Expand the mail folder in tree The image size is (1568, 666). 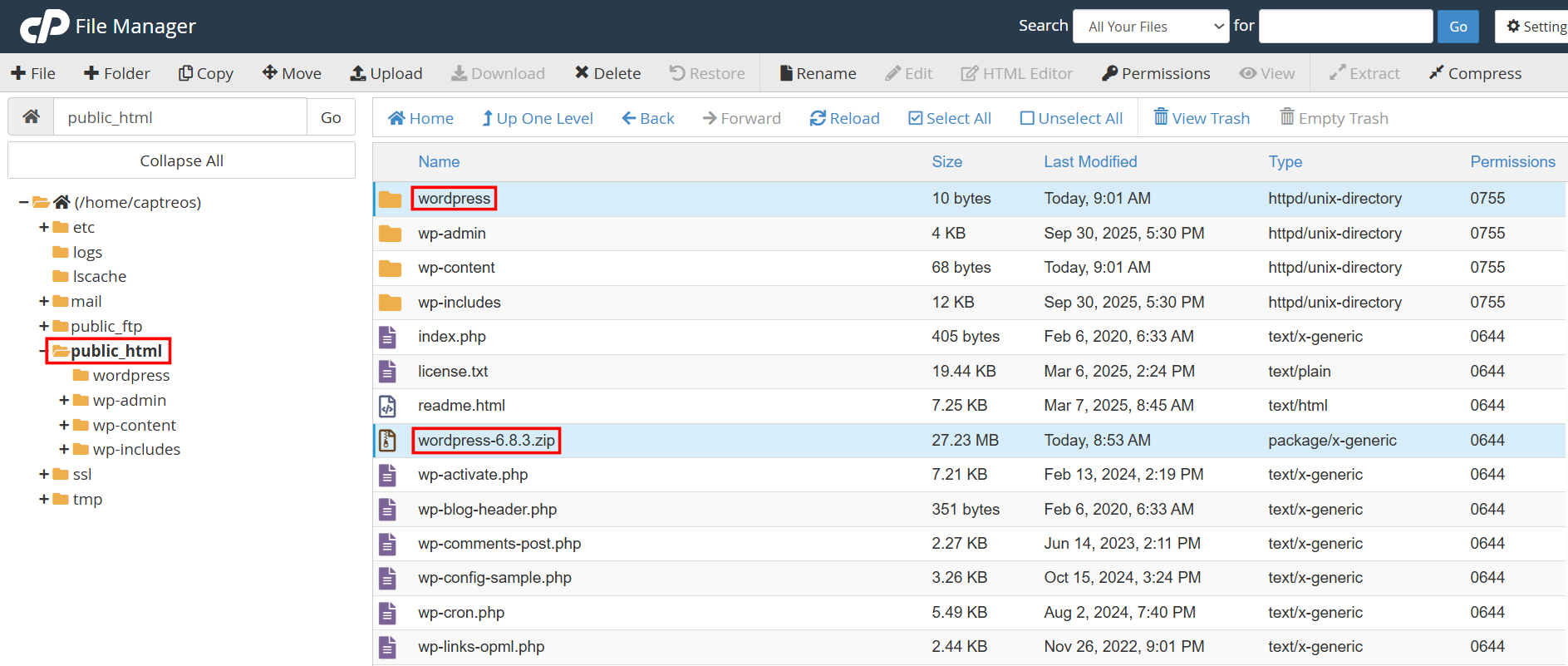pyautogui.click(x=44, y=301)
